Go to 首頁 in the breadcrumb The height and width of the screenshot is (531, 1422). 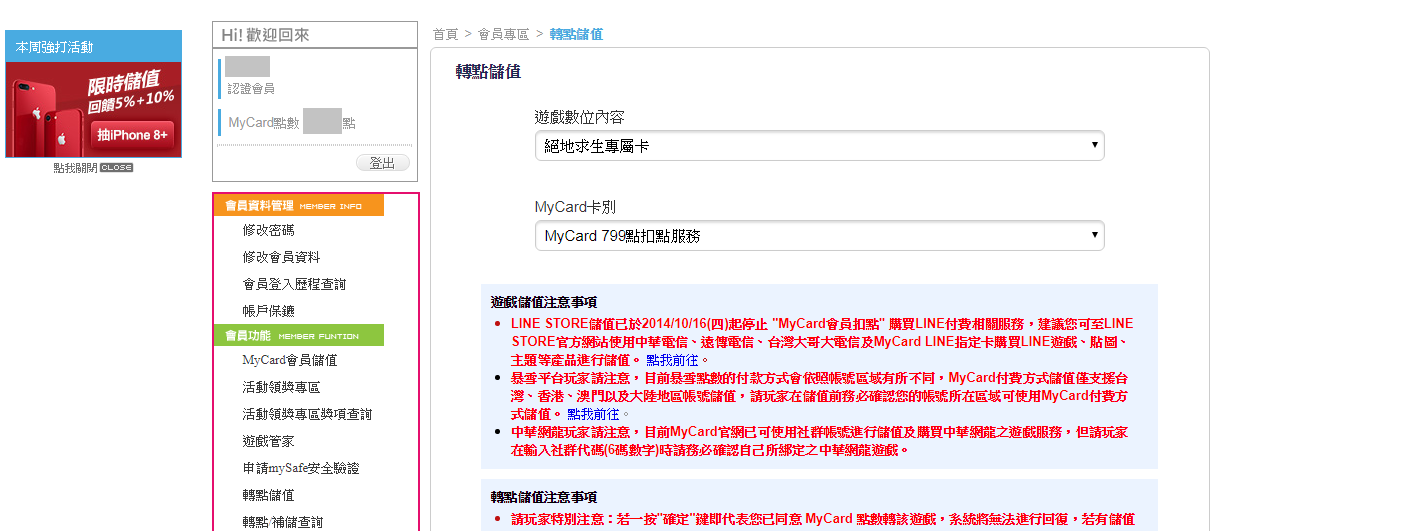tap(445, 34)
